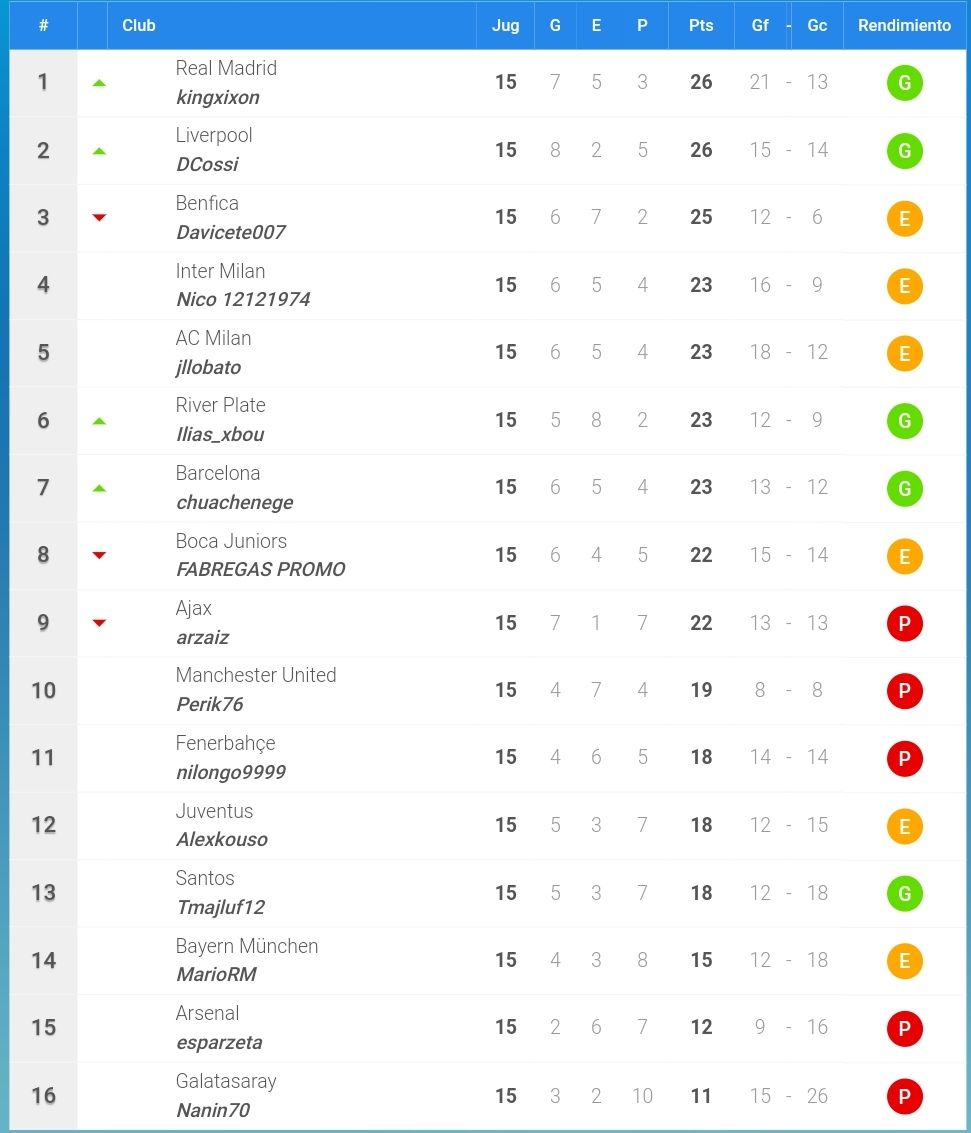Click the green up arrow beside River Plate
The width and height of the screenshot is (971, 1133).
coord(100,421)
